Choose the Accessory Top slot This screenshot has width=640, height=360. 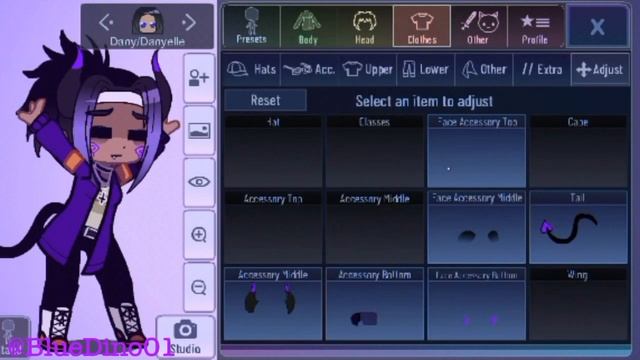(273, 227)
